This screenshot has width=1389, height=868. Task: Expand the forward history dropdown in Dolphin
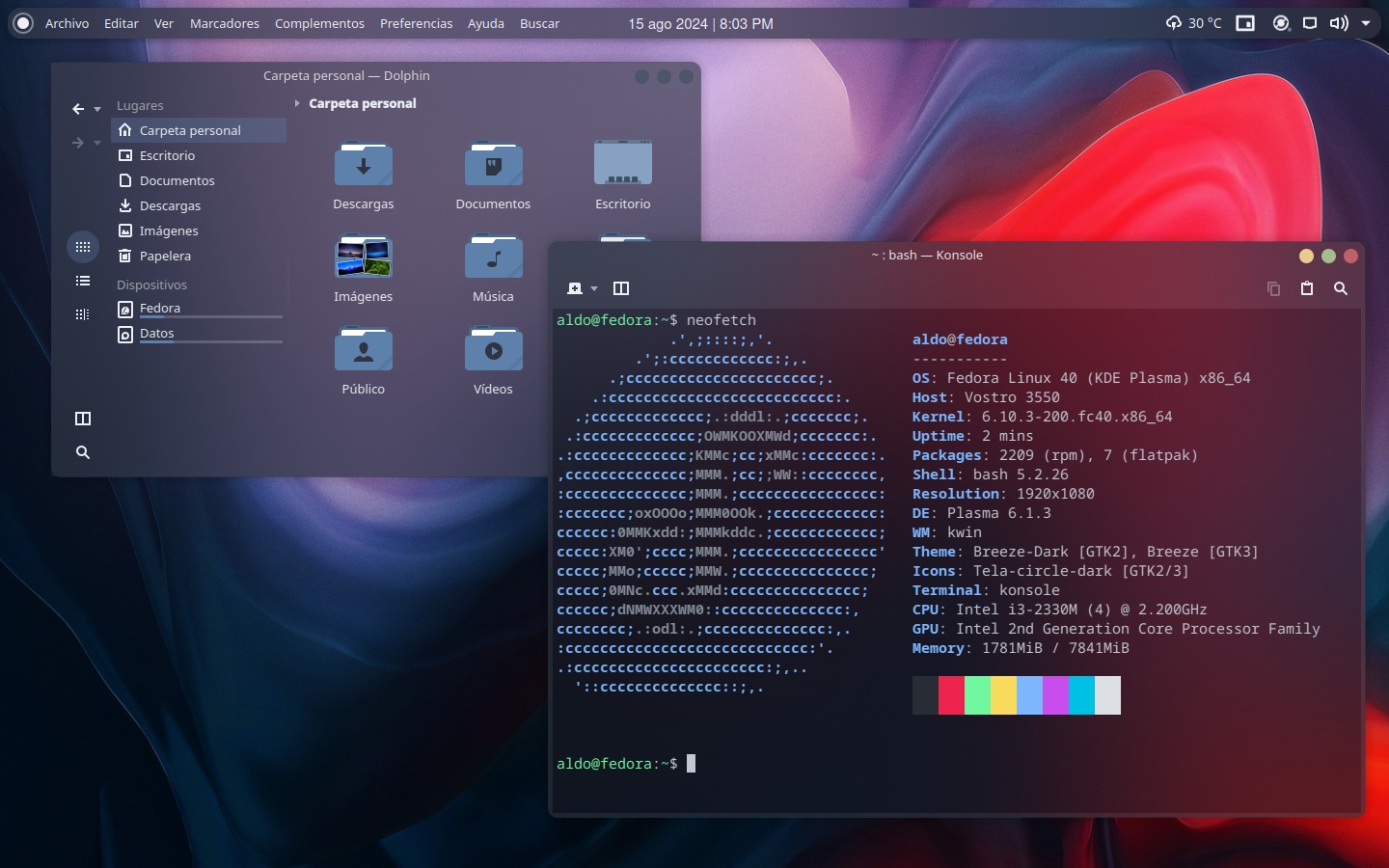(97, 144)
